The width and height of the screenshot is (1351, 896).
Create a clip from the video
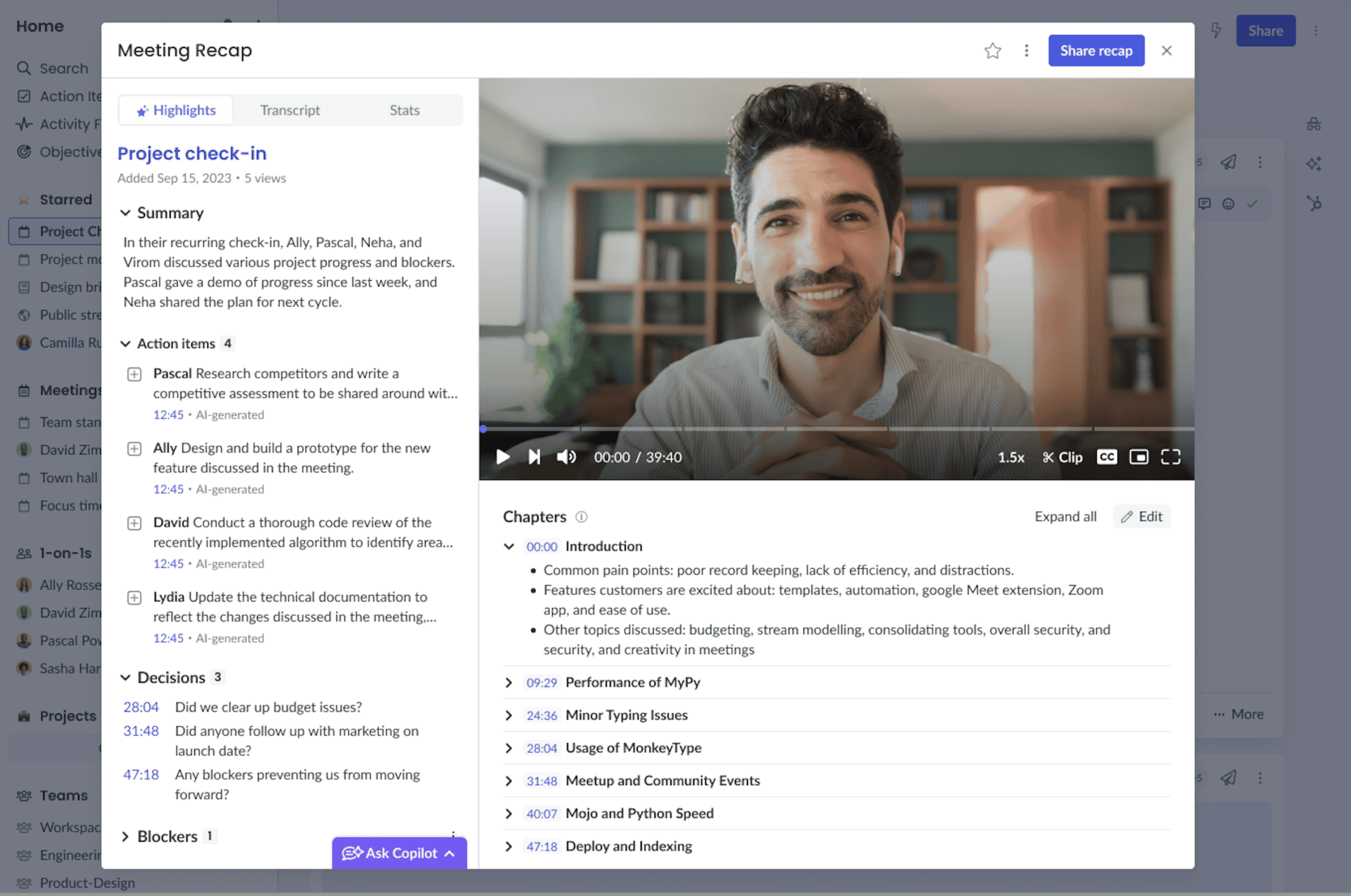[1062, 458]
